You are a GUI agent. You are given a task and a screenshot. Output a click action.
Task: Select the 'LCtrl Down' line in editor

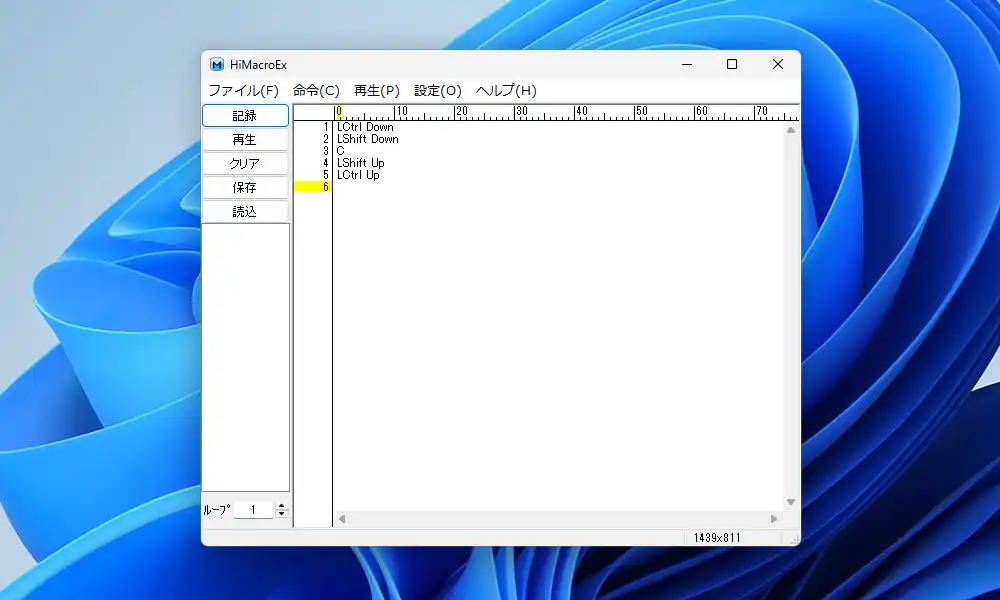coord(366,127)
